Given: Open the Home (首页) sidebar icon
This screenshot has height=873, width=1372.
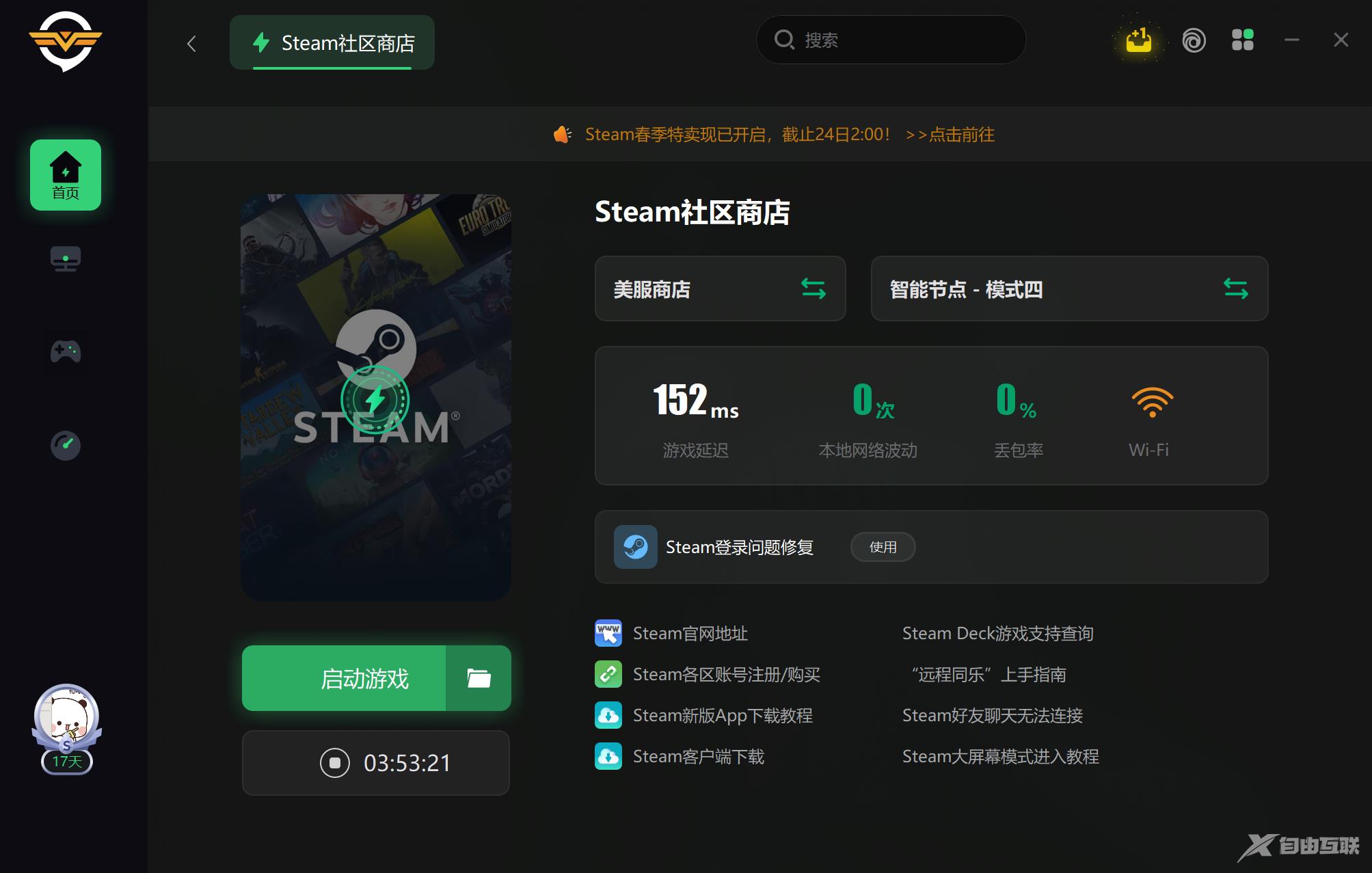Looking at the screenshot, I should point(66,175).
